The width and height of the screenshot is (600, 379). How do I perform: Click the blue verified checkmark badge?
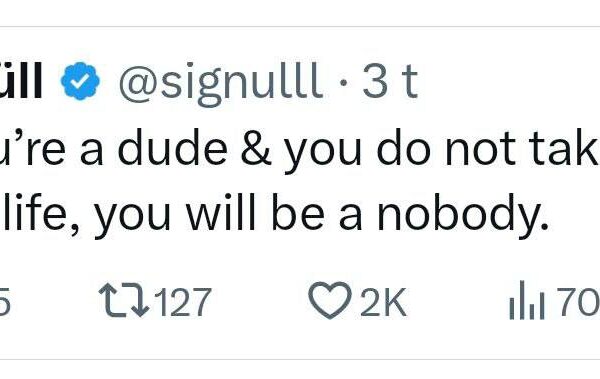click(x=80, y=81)
